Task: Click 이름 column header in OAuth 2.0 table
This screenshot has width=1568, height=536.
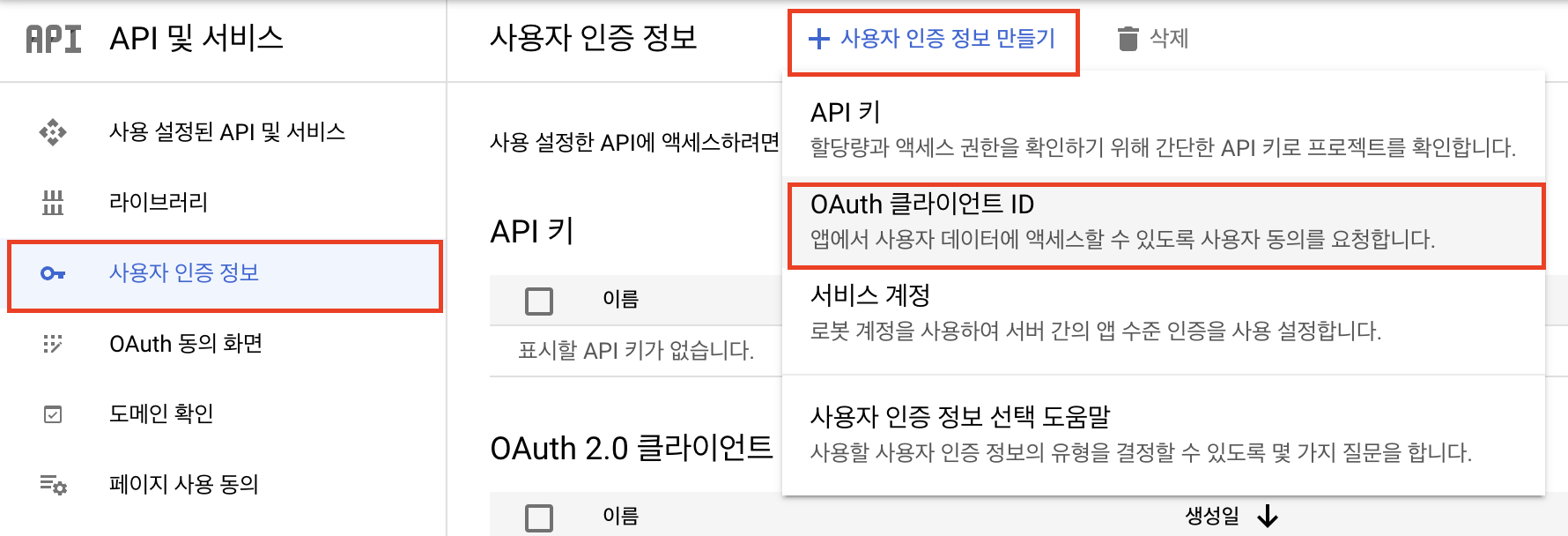Action: (621, 517)
